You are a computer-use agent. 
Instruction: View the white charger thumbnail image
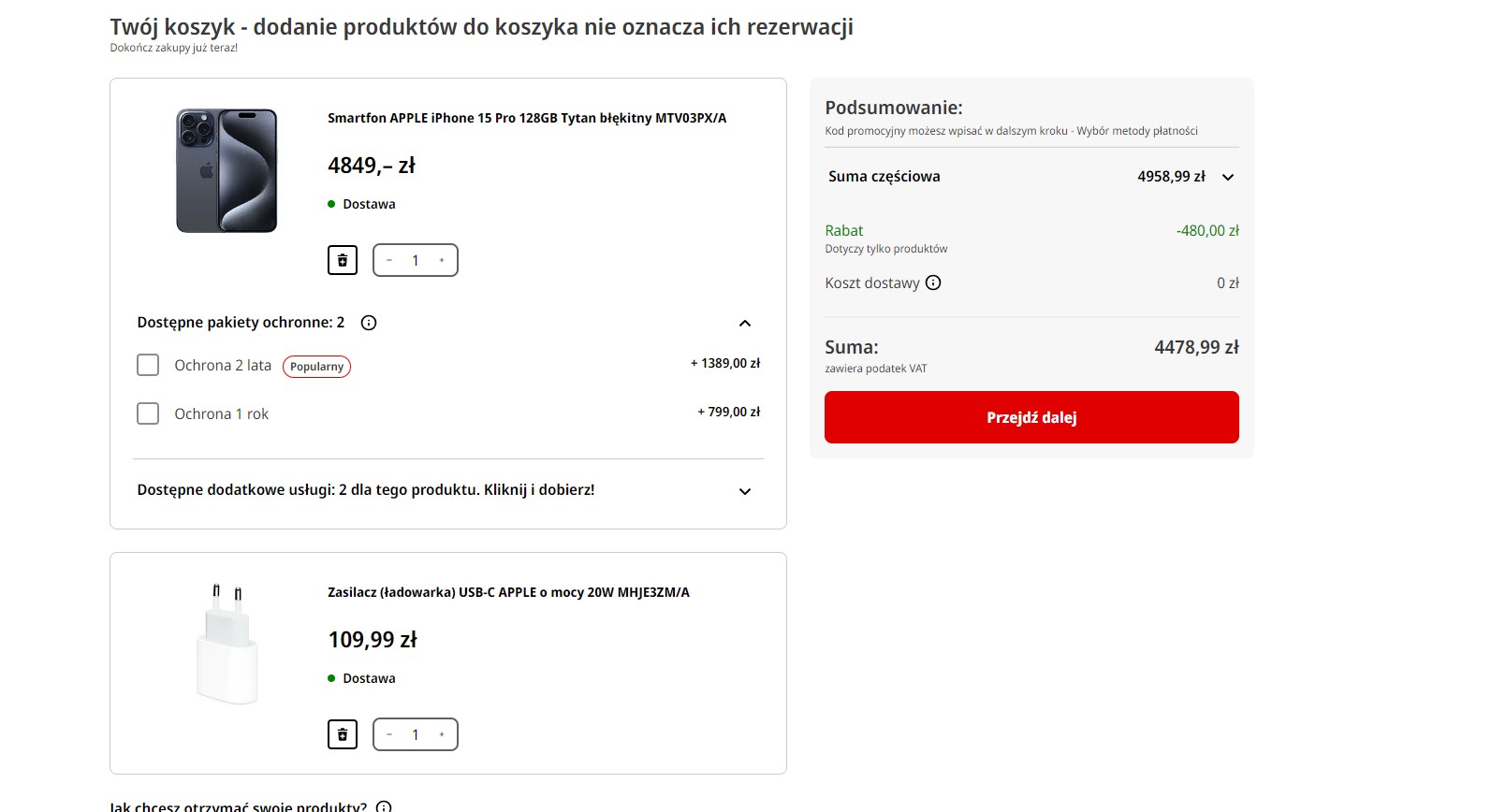[x=227, y=645]
